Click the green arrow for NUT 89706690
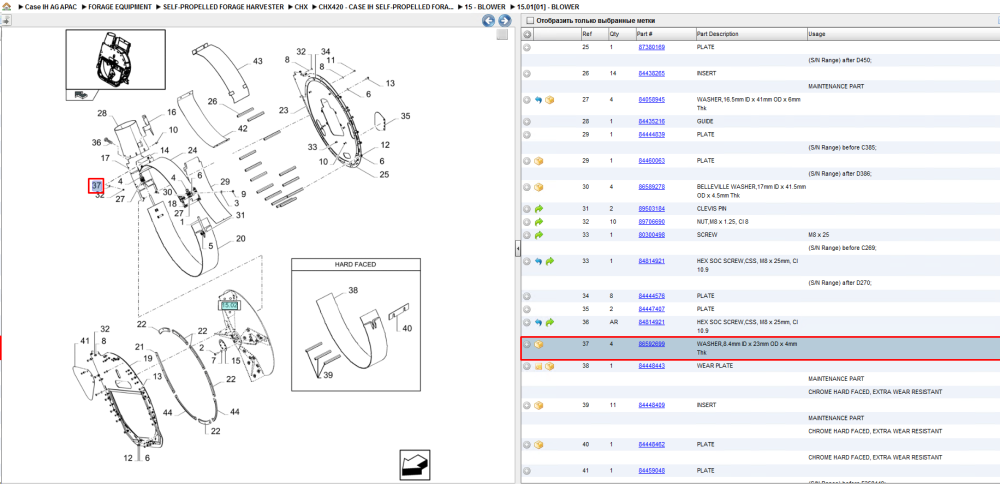This screenshot has height=484, width=1000. click(x=538, y=222)
